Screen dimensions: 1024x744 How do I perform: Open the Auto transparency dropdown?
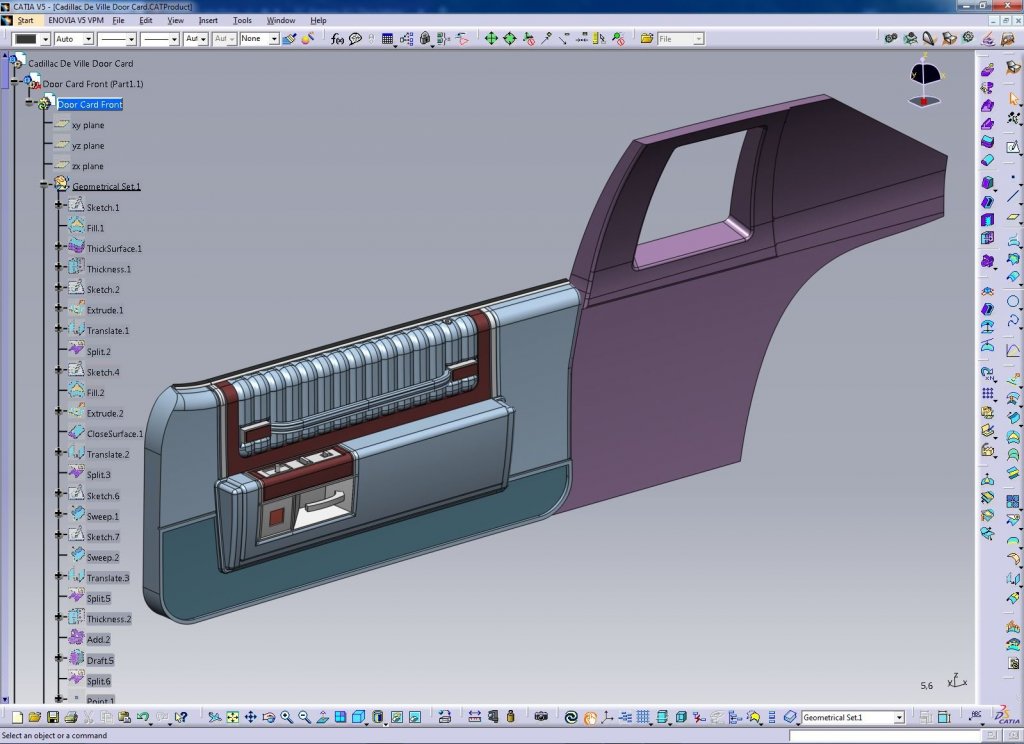[x=88, y=39]
